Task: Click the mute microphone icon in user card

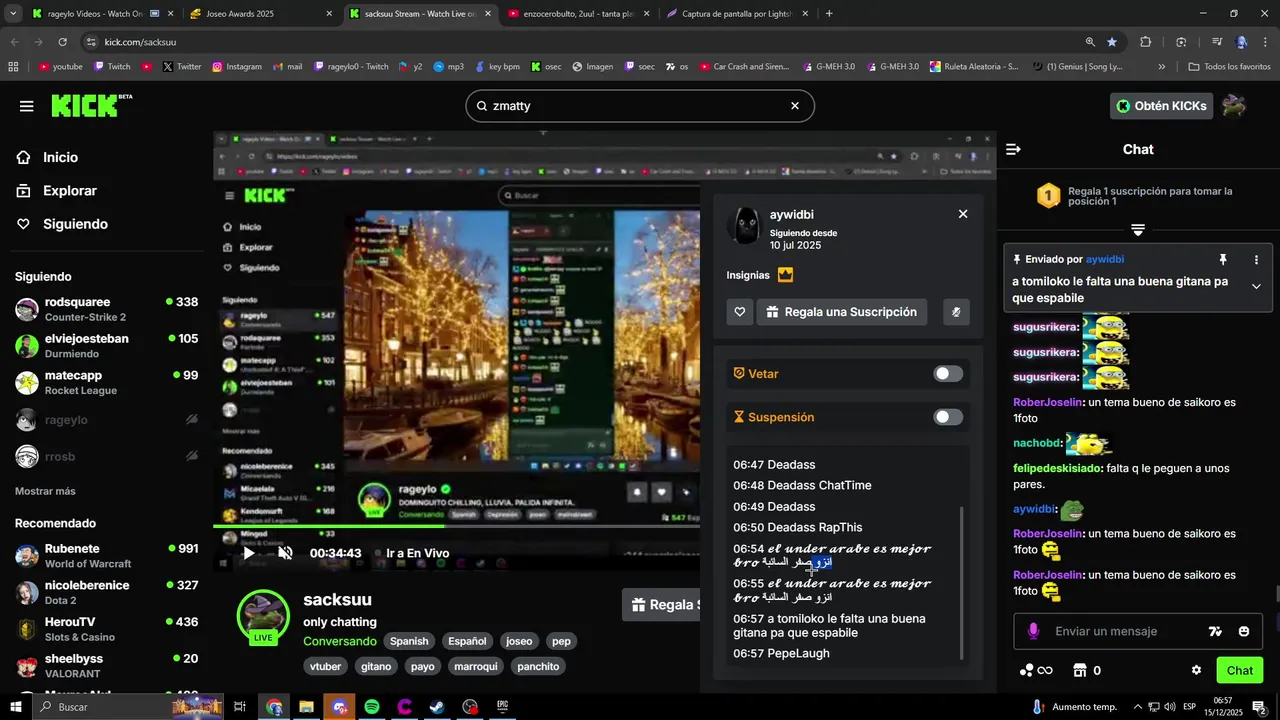Action: click(956, 312)
